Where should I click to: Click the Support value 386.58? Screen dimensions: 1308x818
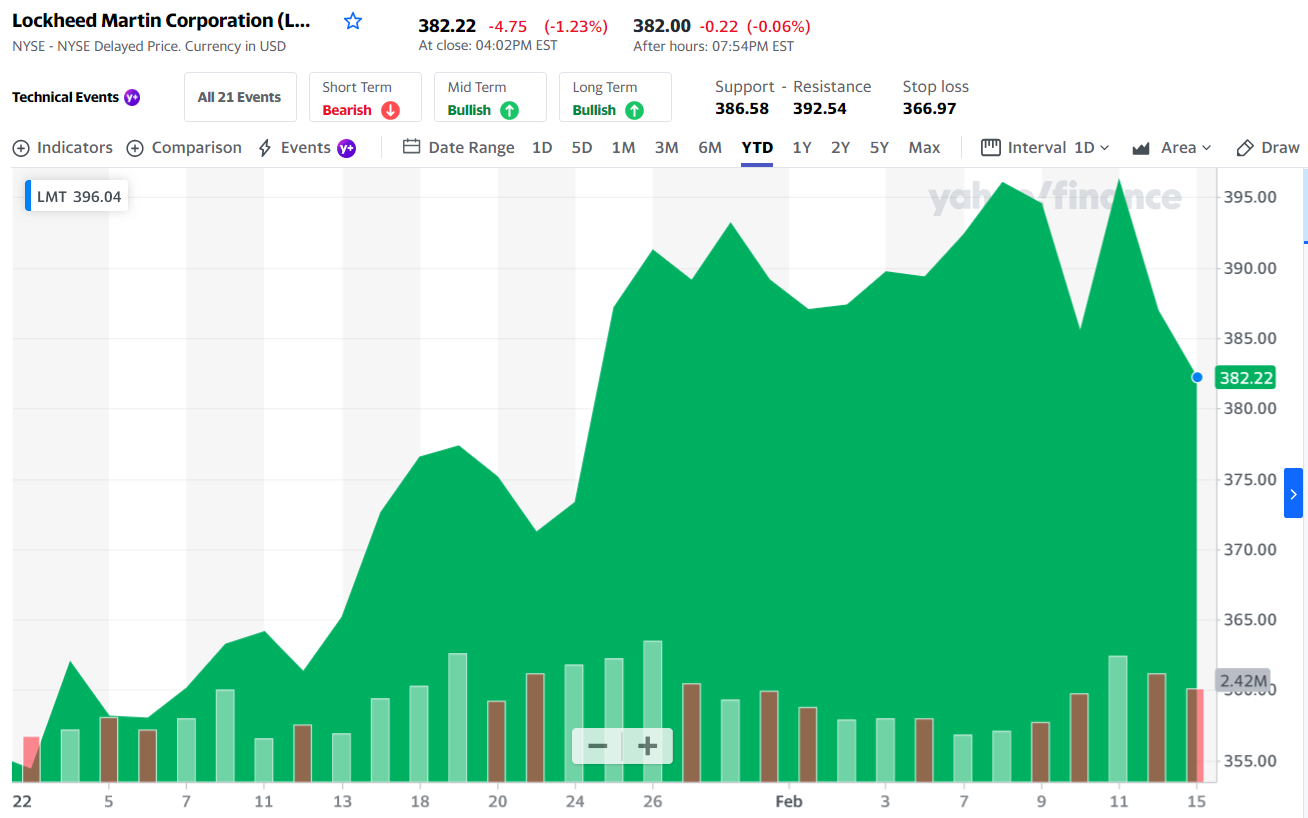tap(742, 109)
